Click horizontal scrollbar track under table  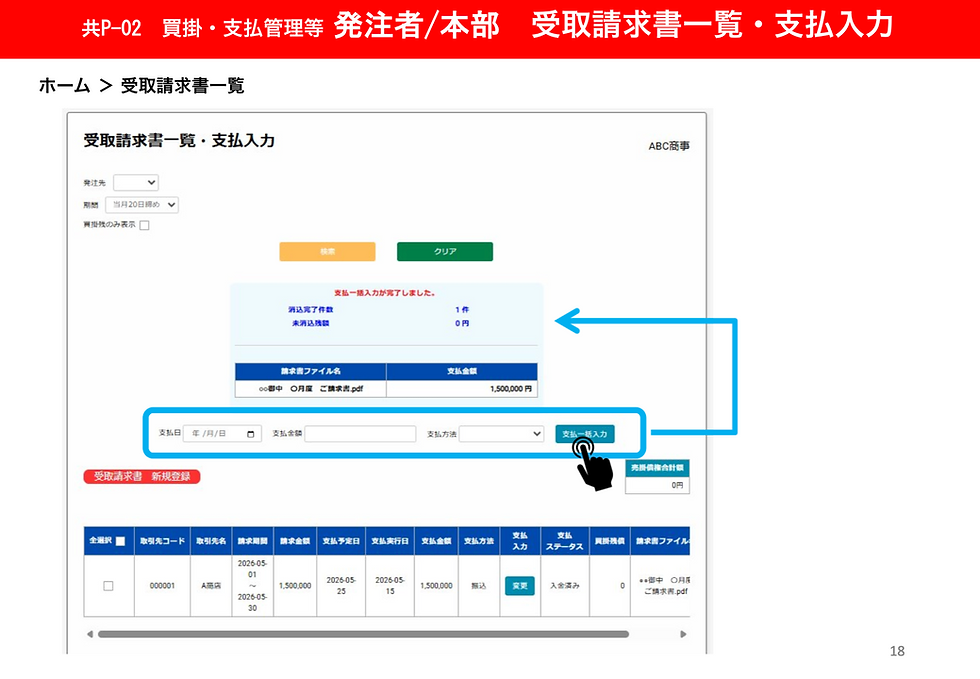click(x=363, y=634)
